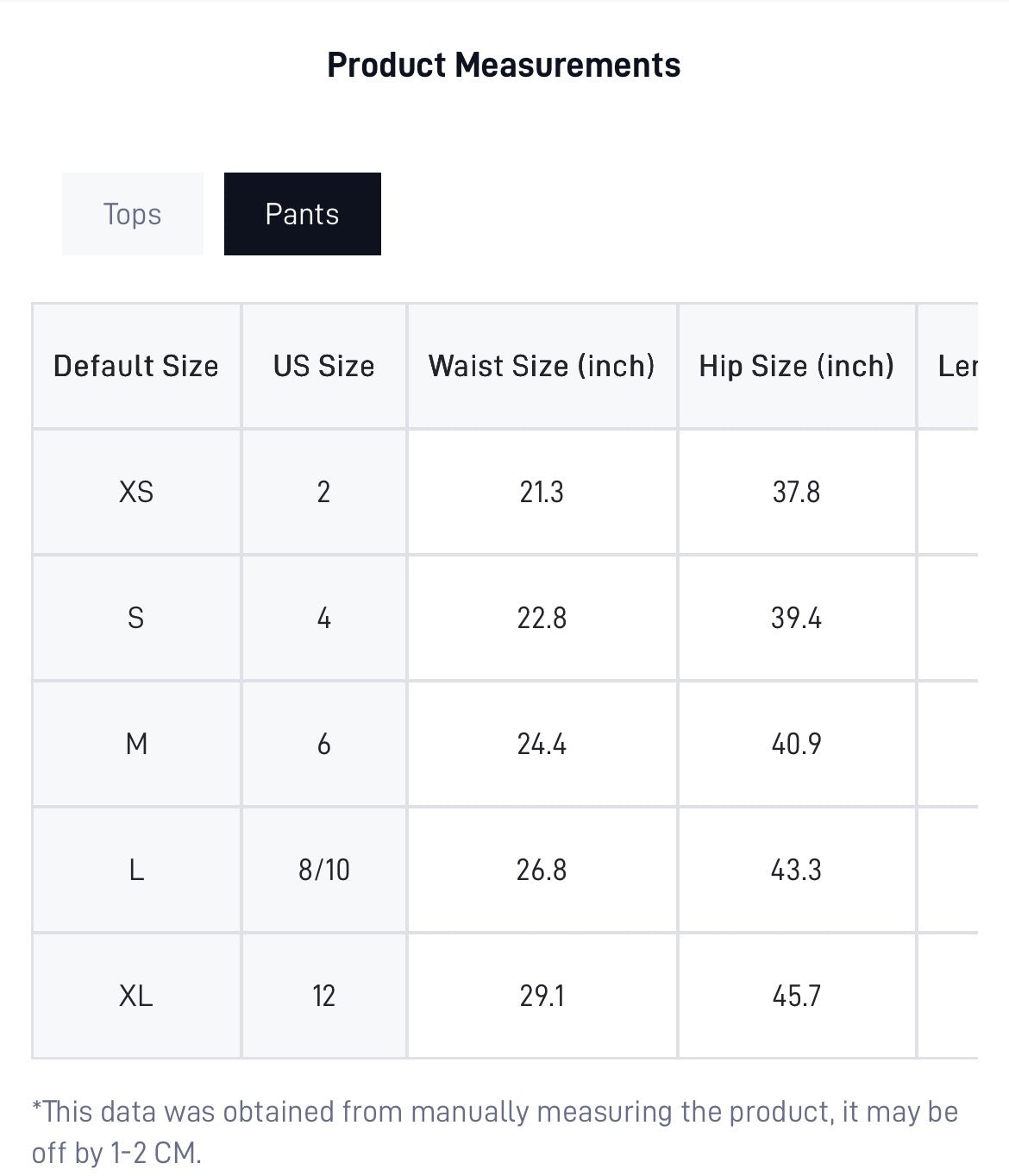Select the L size row label
Screen dimensions: 1009x1176
coord(136,870)
